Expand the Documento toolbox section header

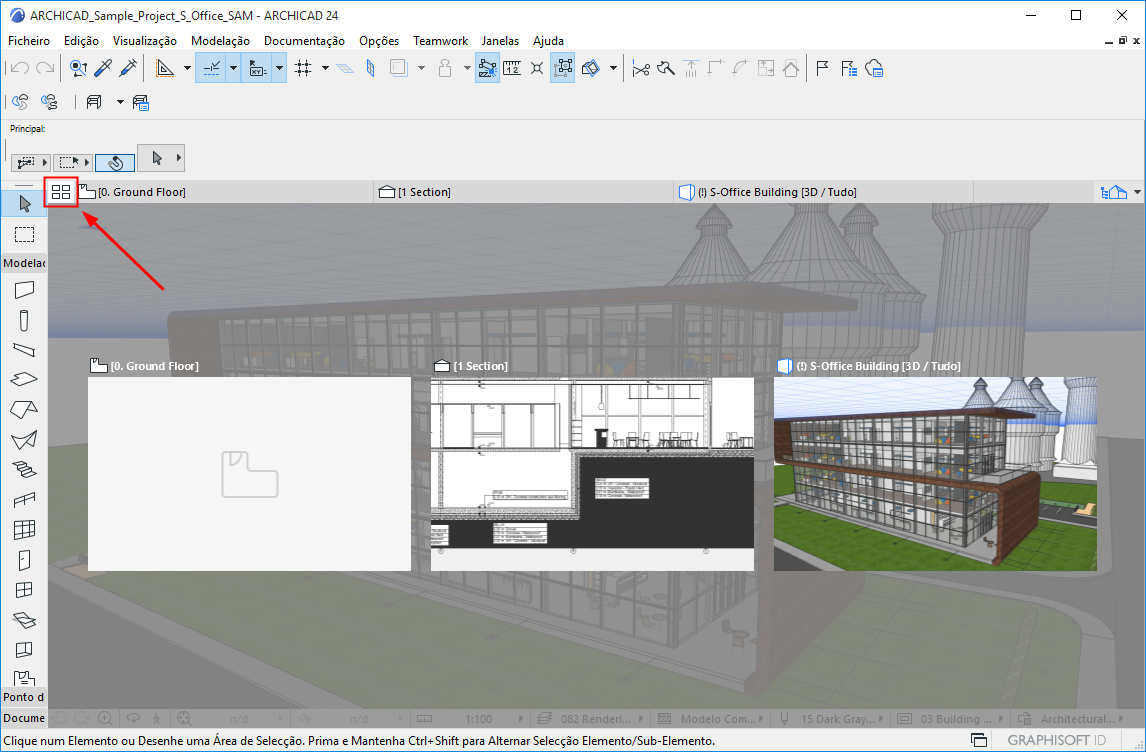[x=24, y=718]
